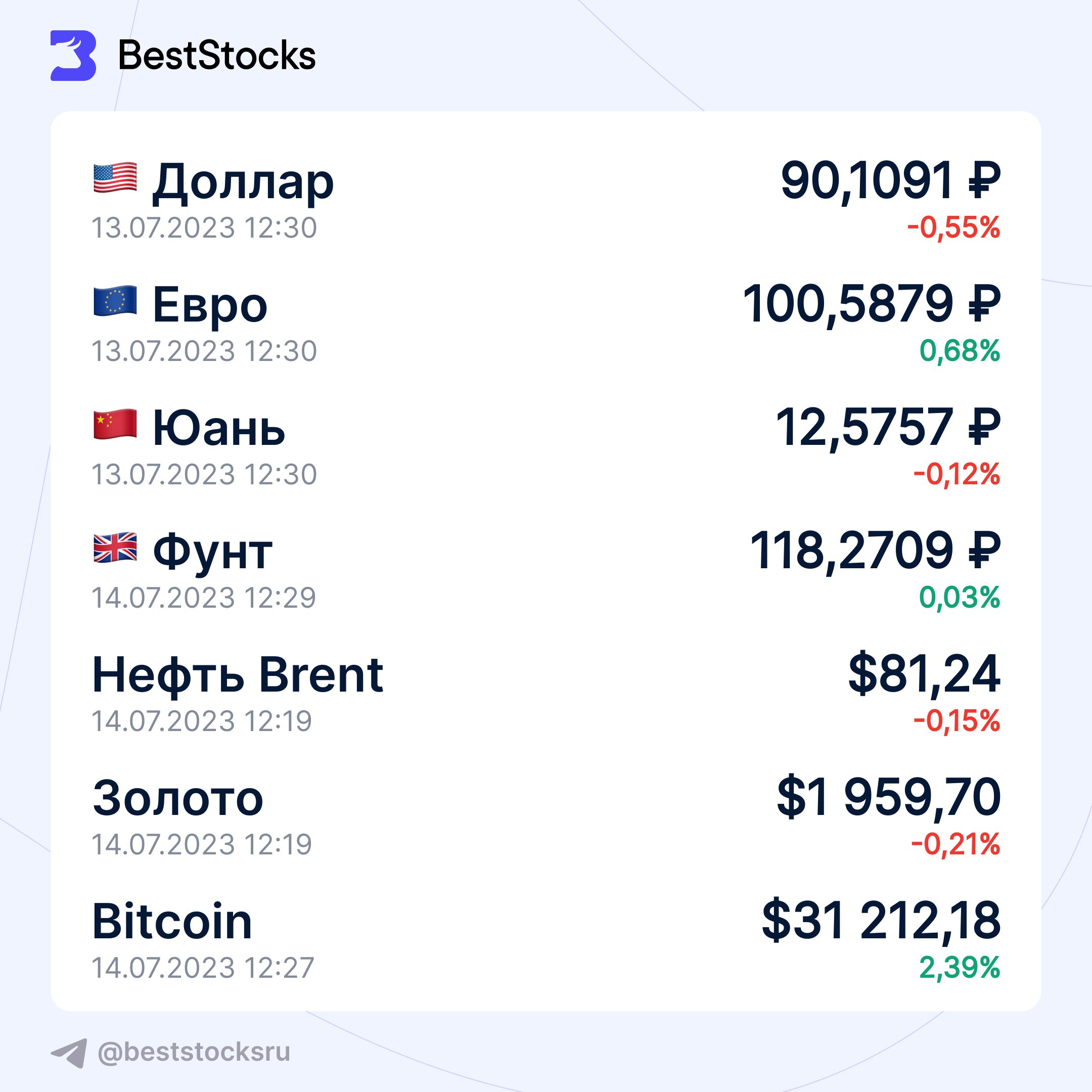Image resolution: width=1092 pixels, height=1092 pixels.
Task: Click the red -0,55% change value
Action: click(x=953, y=227)
